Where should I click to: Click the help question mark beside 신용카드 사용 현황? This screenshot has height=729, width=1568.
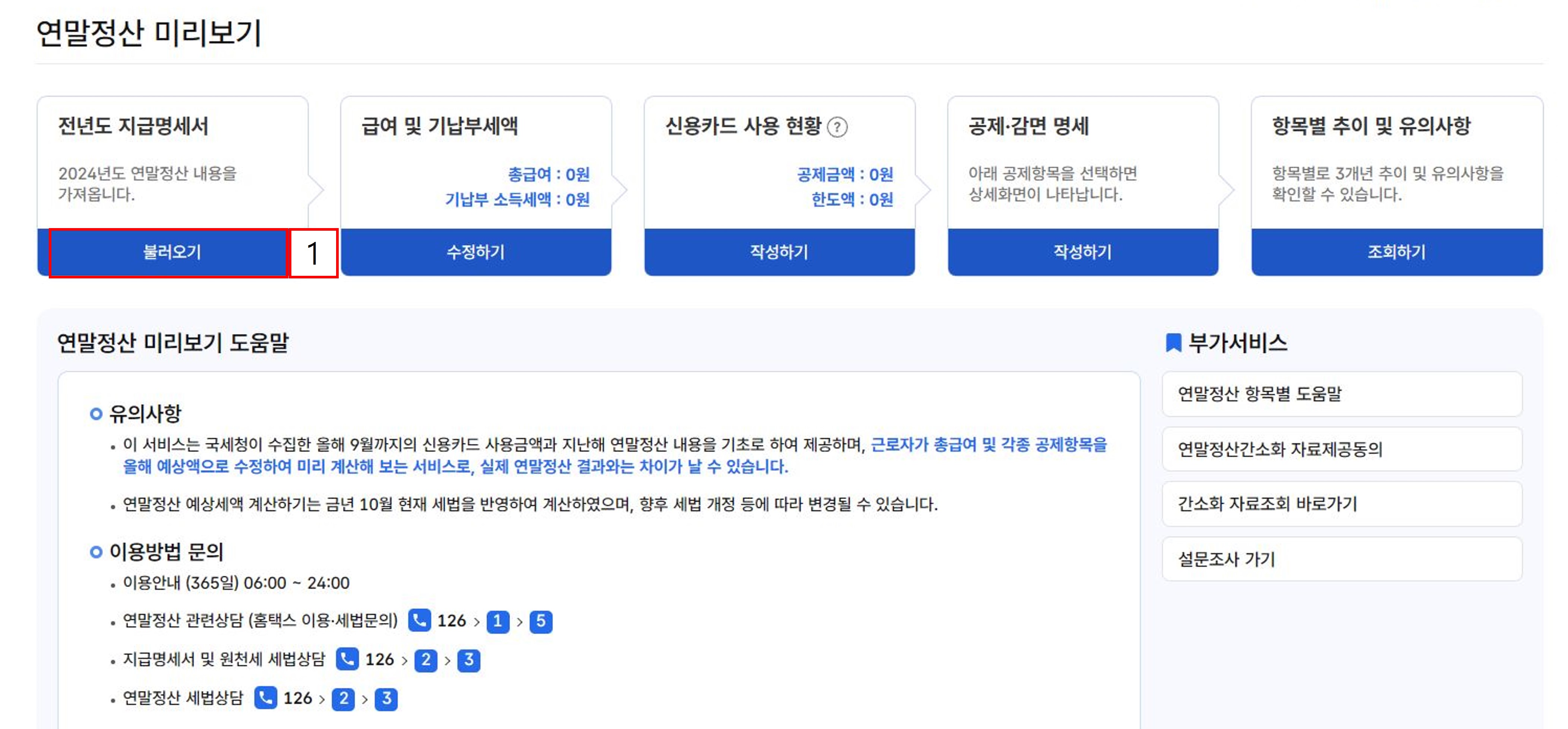pos(838,127)
